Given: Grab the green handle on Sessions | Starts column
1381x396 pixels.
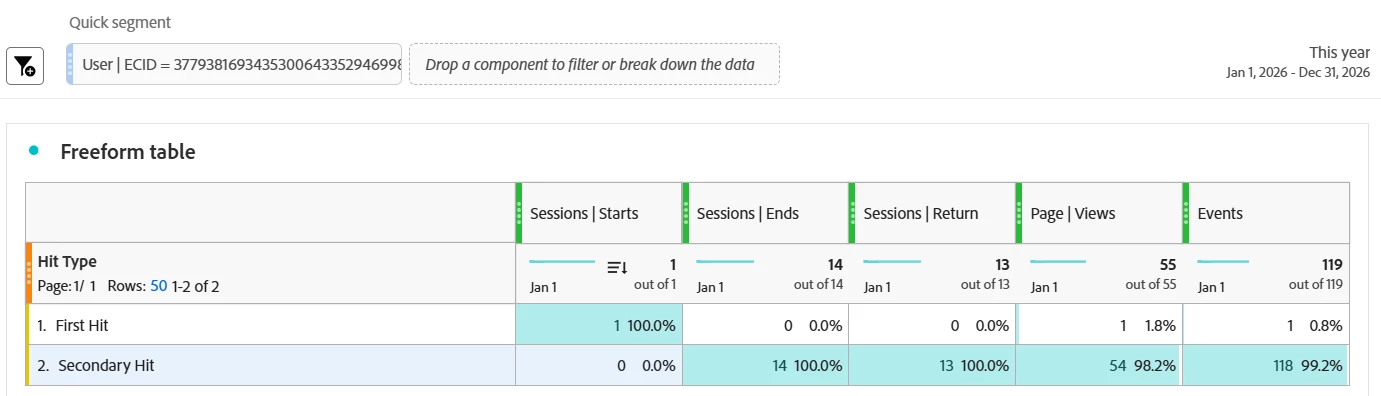Looking at the screenshot, I should coord(519,212).
